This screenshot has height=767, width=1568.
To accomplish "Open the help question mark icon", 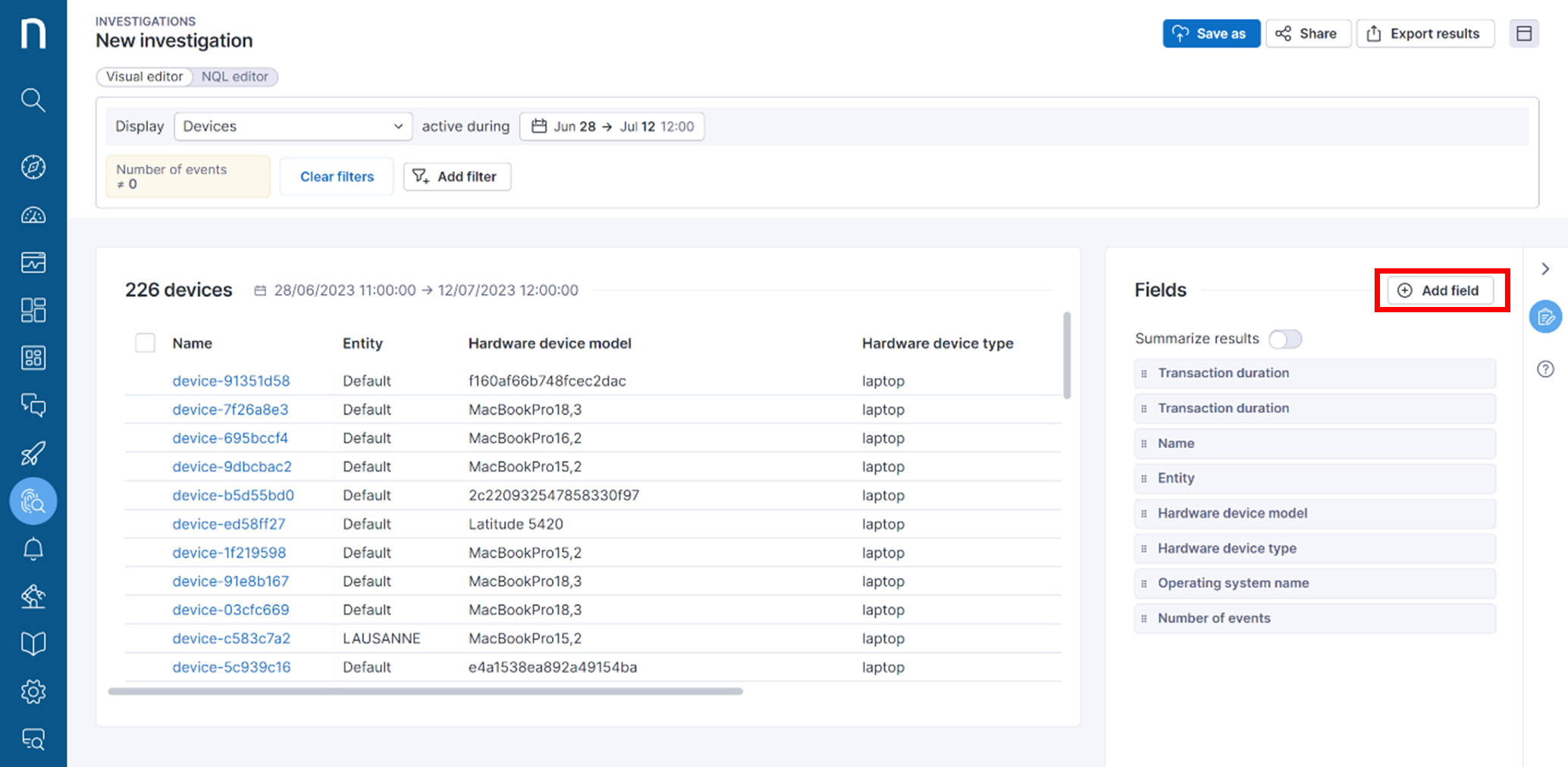I will (x=1546, y=369).
